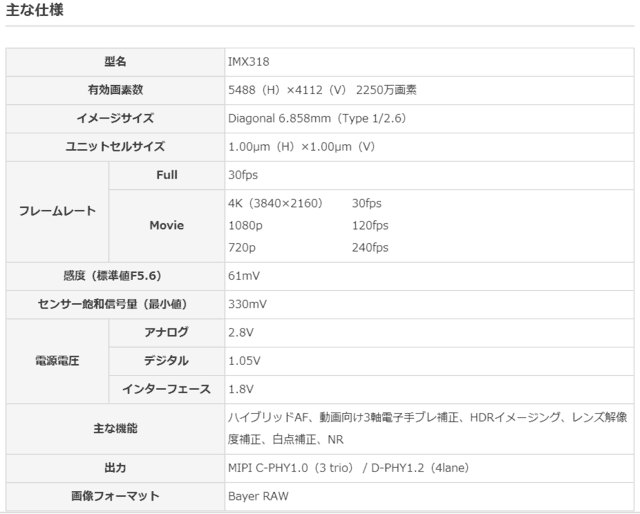Select the アナログ voltage sub-header

pos(166,332)
